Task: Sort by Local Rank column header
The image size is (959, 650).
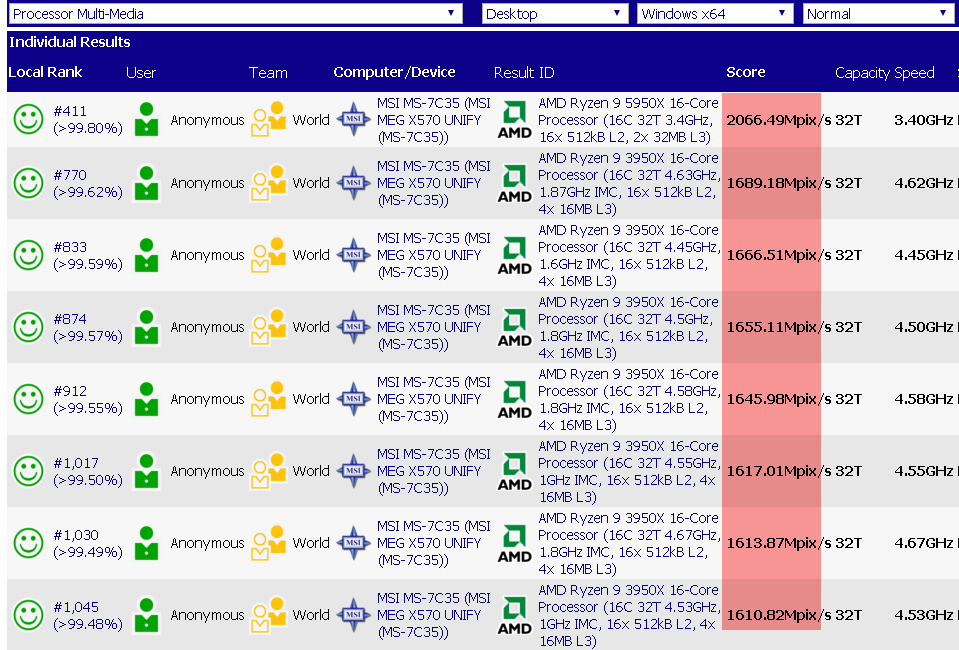Action: click(x=45, y=72)
